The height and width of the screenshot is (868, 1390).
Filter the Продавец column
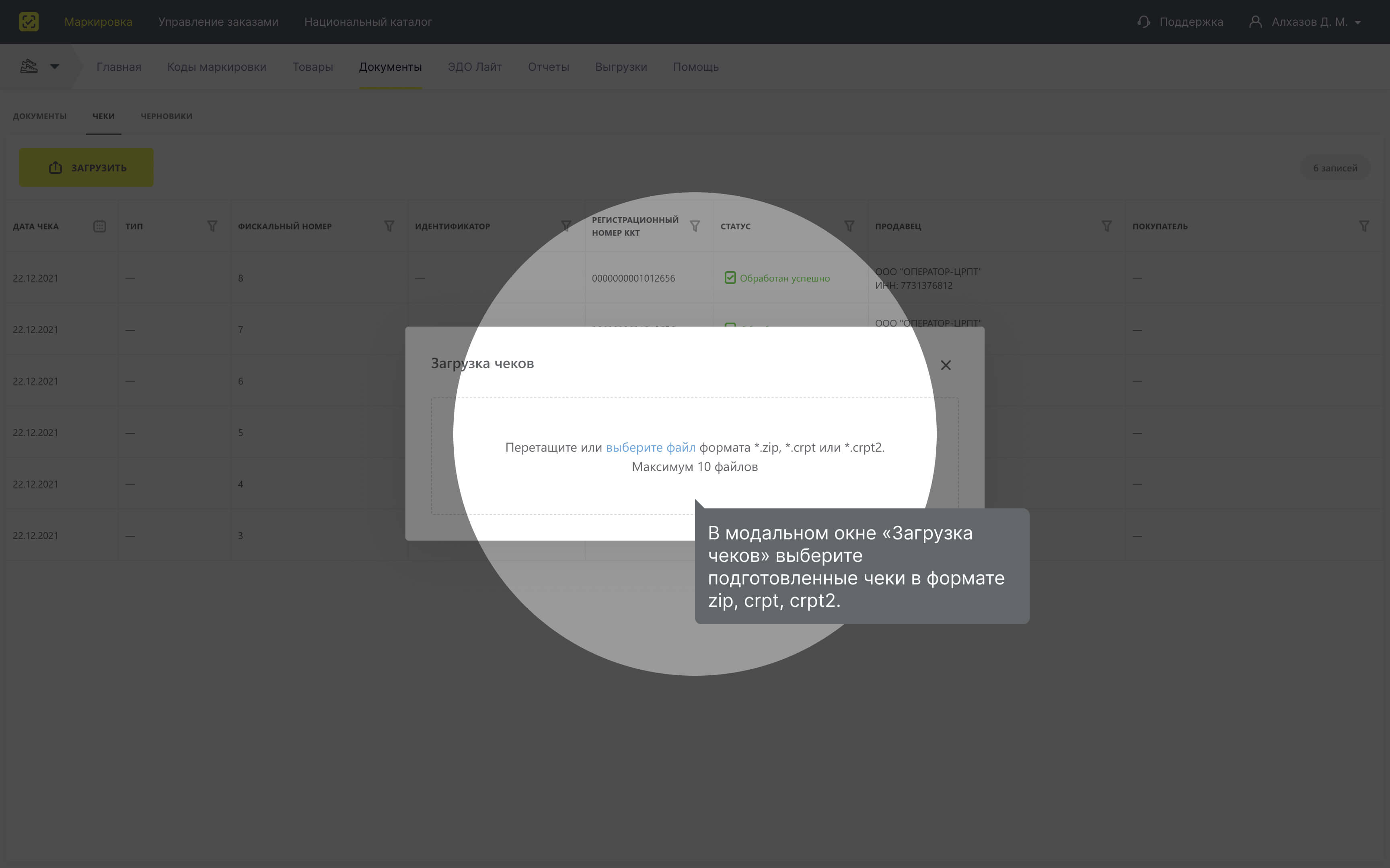pos(1106,226)
